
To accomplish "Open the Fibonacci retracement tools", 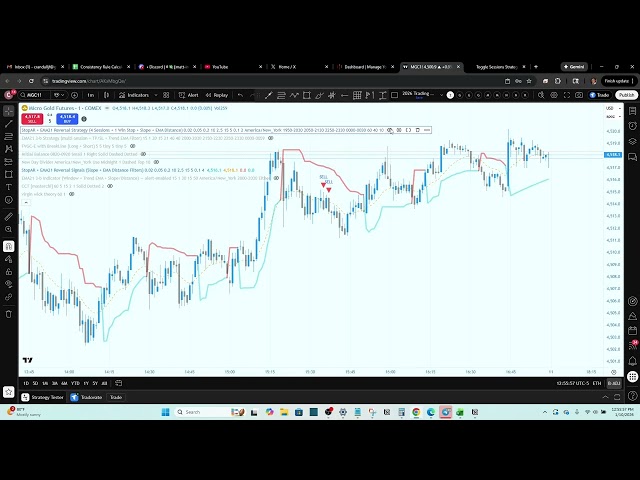I will 9,136.
